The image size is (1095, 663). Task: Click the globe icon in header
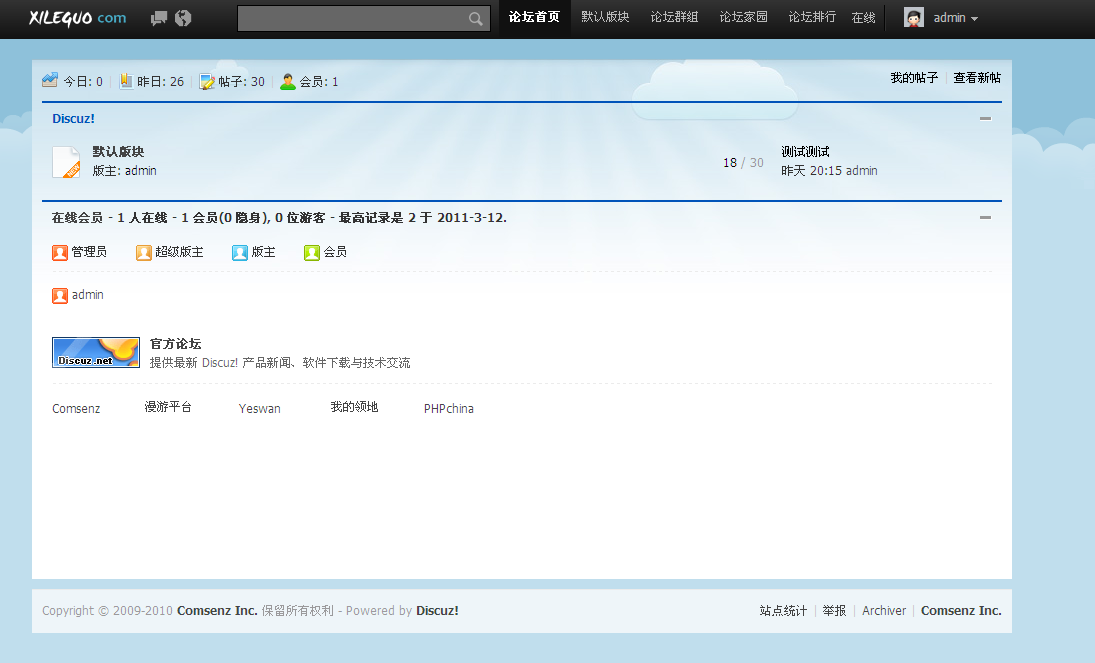[x=183, y=18]
